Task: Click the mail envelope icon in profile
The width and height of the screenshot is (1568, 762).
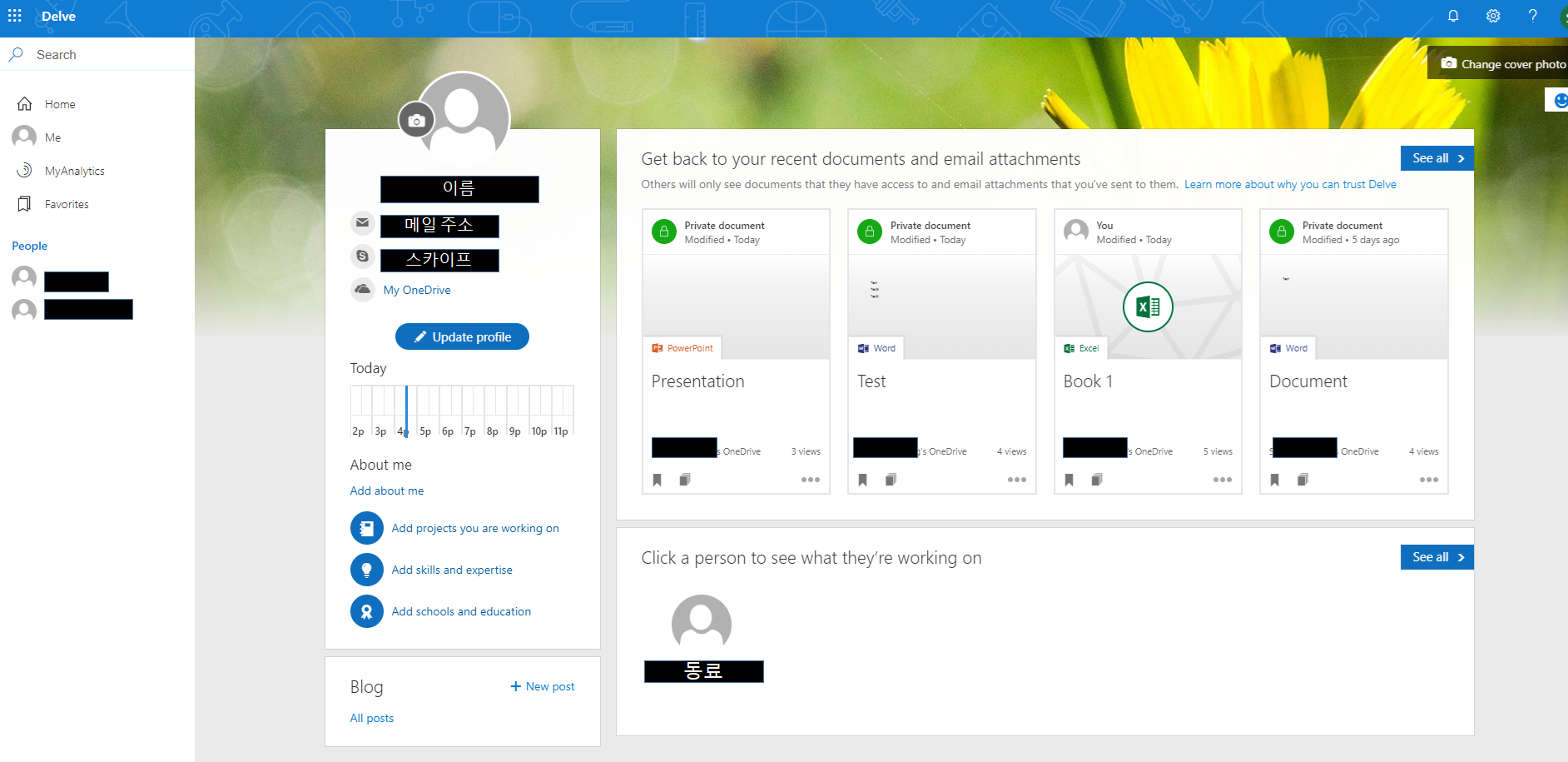Action: [x=362, y=223]
